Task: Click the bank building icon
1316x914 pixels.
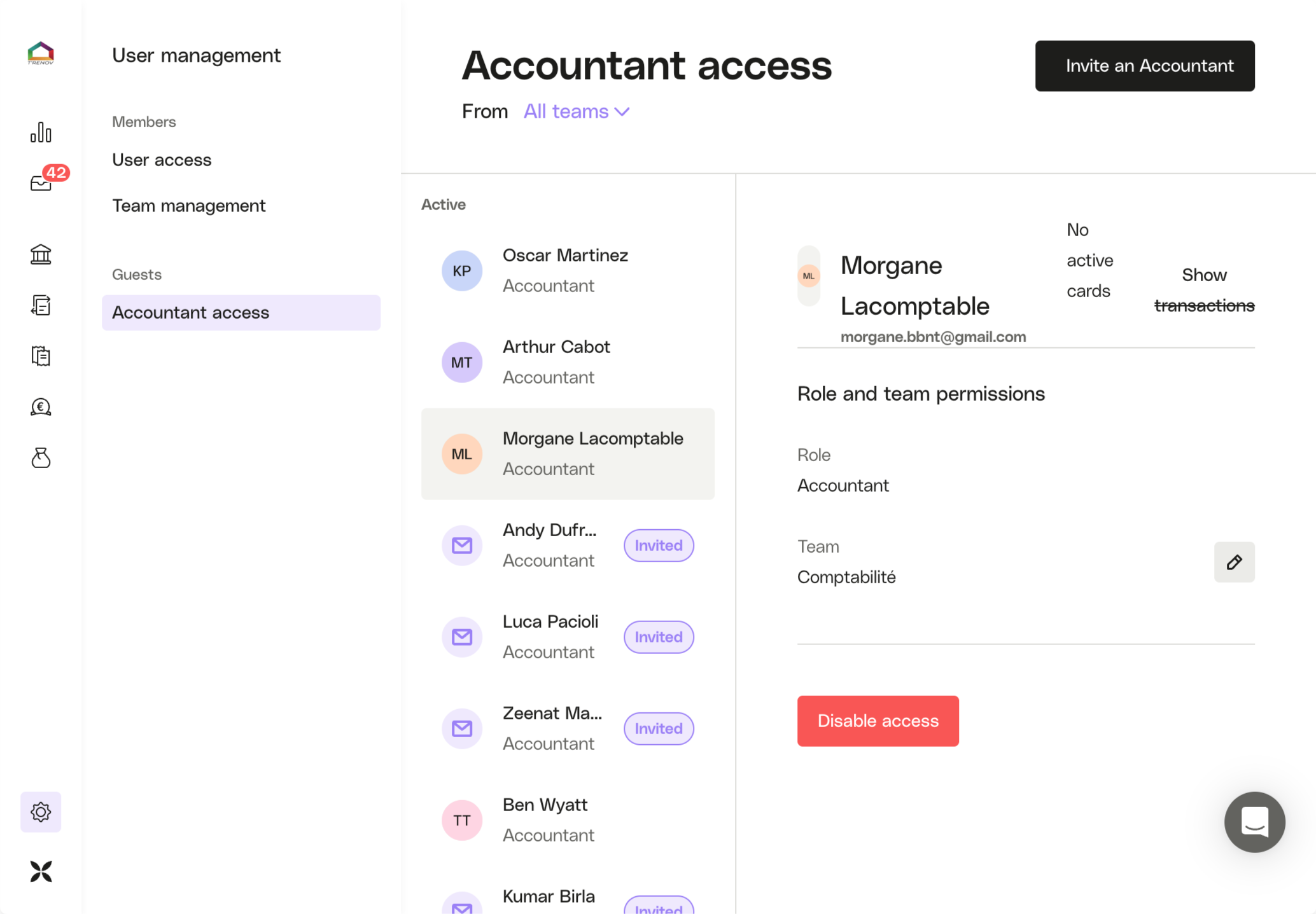Action: (x=41, y=254)
